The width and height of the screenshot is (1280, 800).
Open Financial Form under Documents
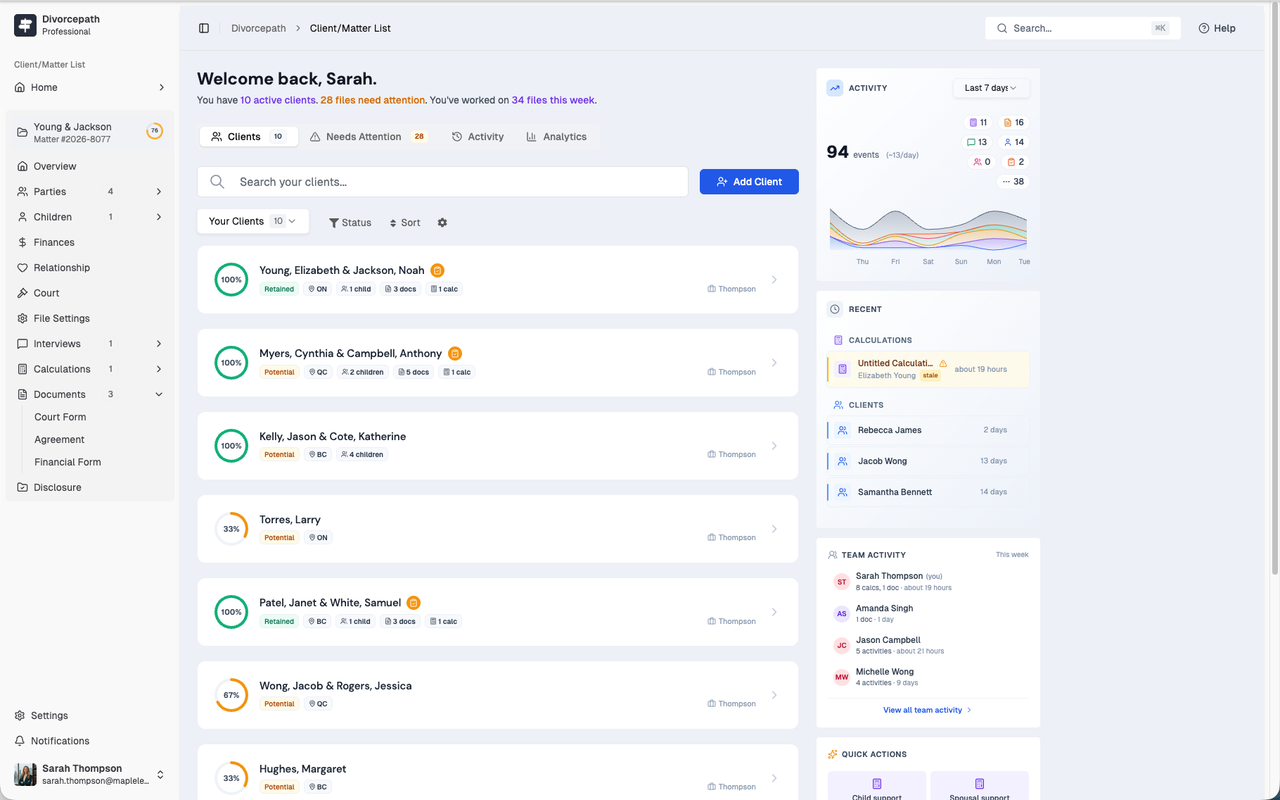click(x=68, y=462)
